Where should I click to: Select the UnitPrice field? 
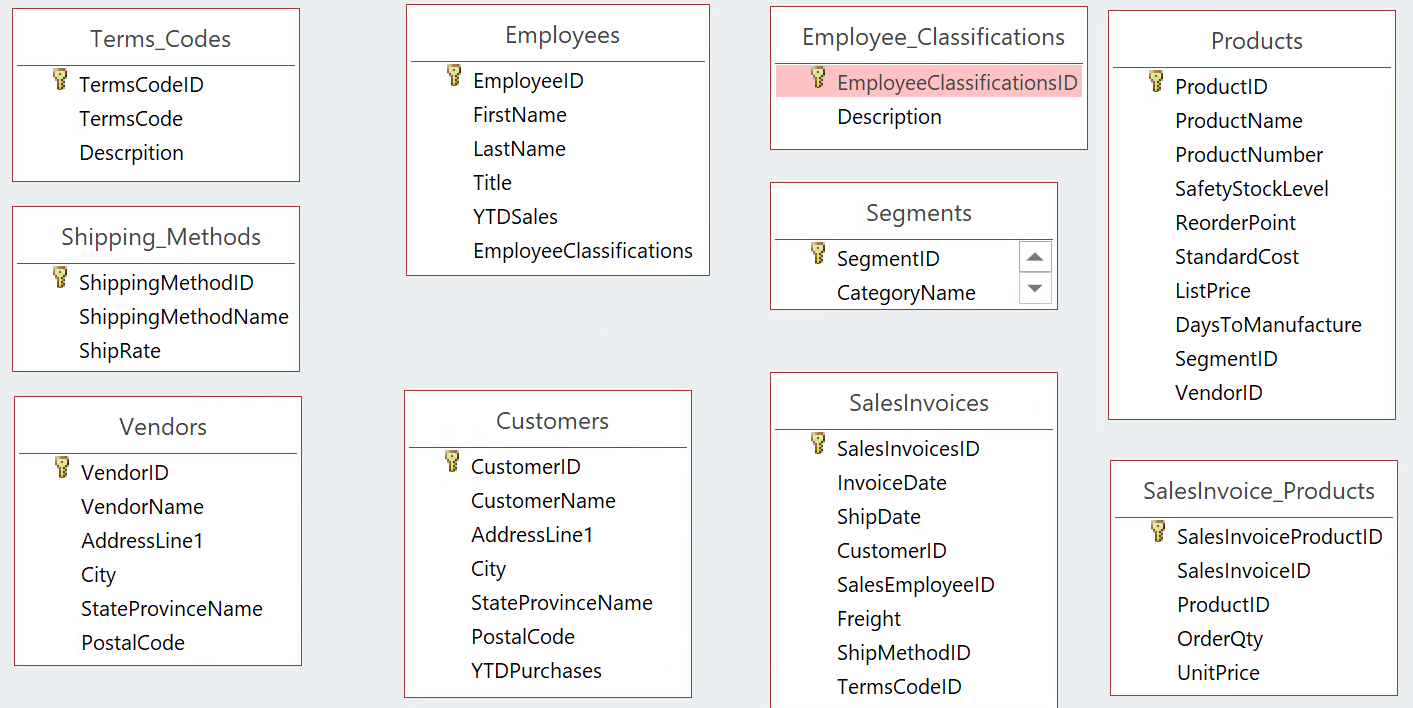click(x=1218, y=673)
